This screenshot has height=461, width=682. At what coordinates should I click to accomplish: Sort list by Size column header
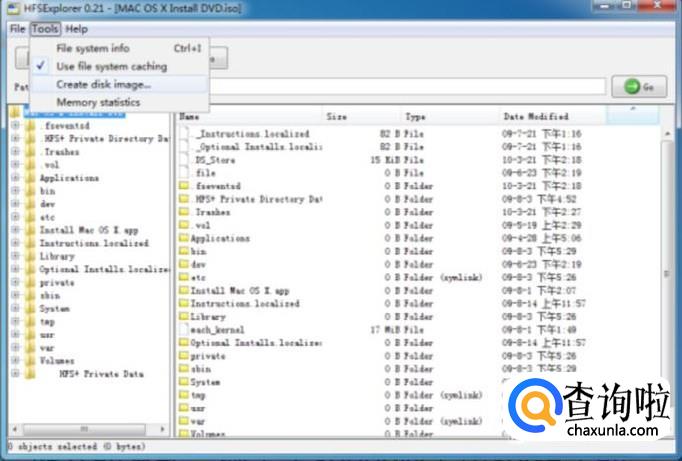(362, 117)
